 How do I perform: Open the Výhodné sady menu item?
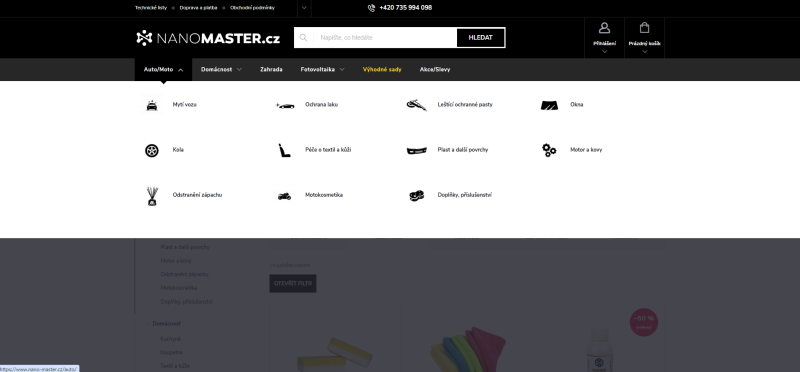(382, 69)
